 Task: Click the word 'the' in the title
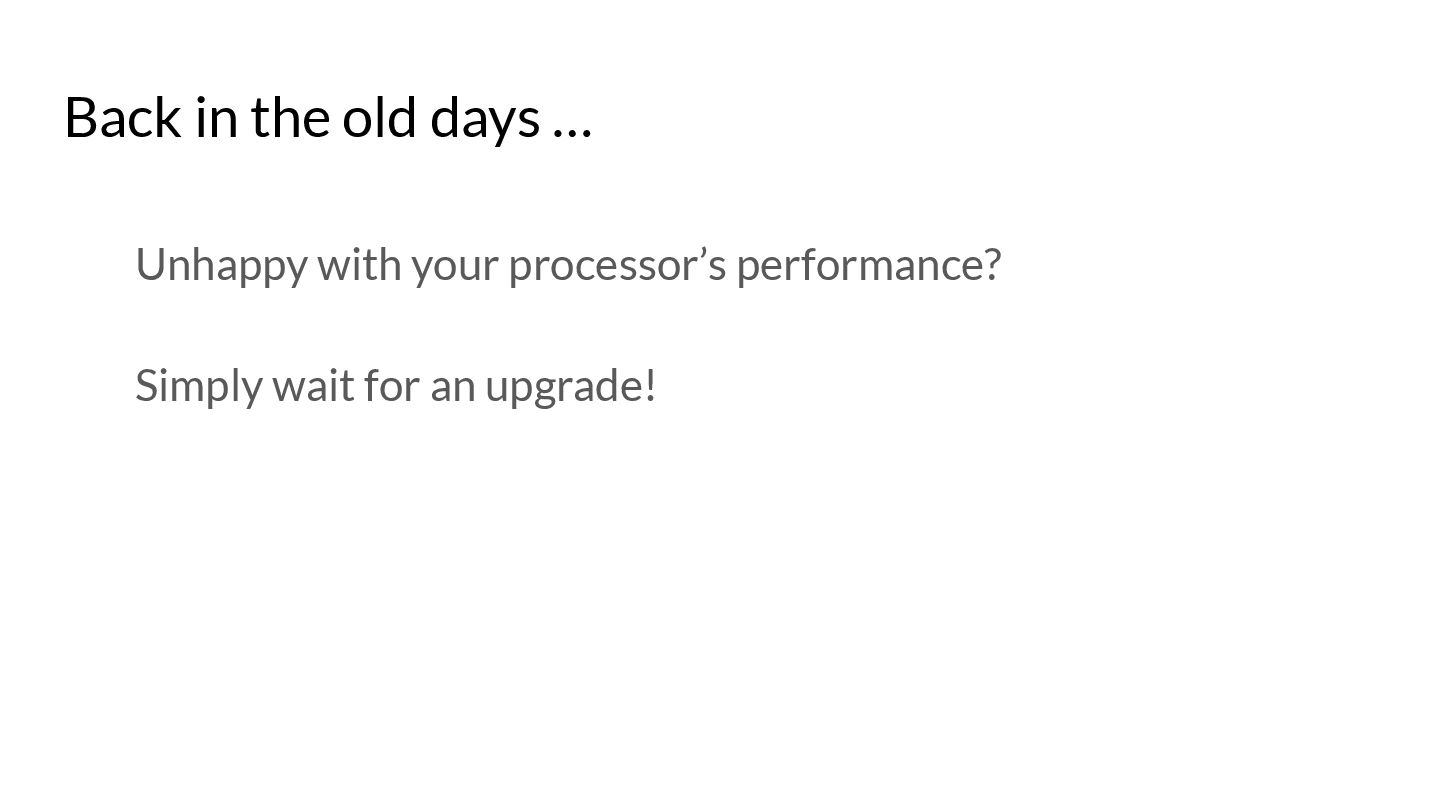[x=291, y=117]
